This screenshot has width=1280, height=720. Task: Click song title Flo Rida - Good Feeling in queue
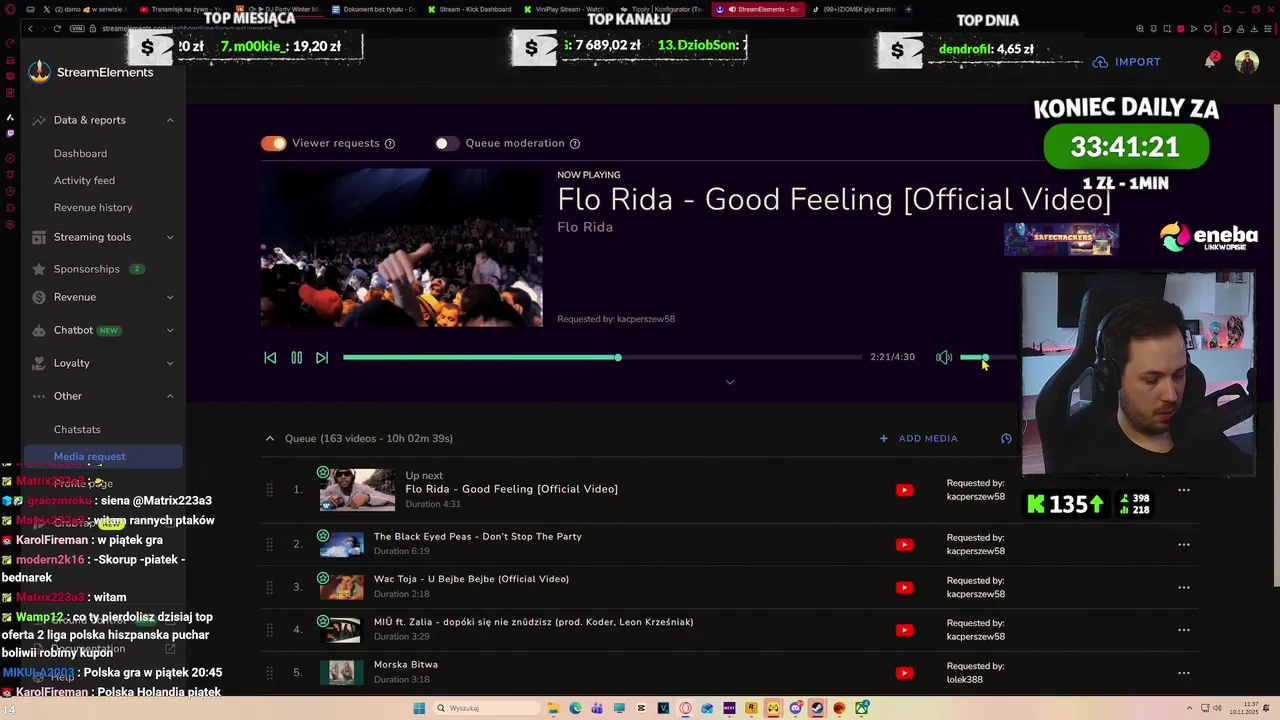[511, 489]
